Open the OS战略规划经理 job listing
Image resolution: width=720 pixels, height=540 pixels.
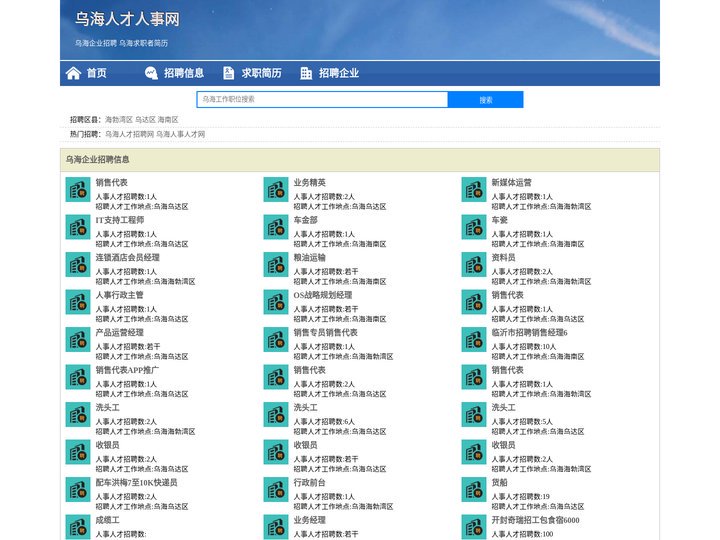click(323, 295)
